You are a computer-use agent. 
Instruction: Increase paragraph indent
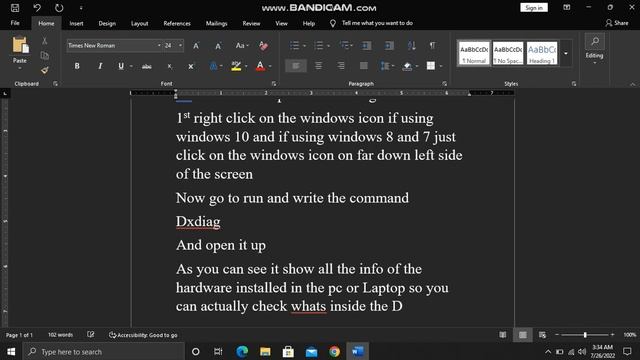[x=389, y=45]
